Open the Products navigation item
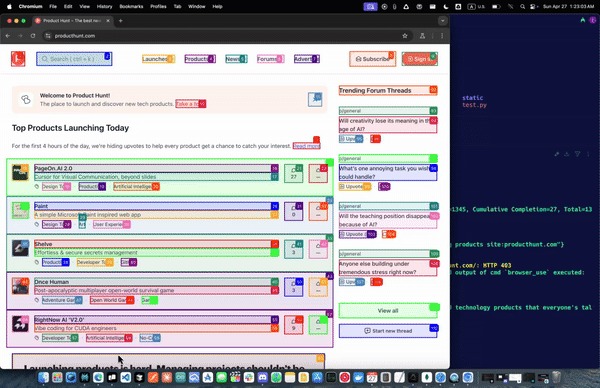600x388 pixels. click(x=200, y=59)
